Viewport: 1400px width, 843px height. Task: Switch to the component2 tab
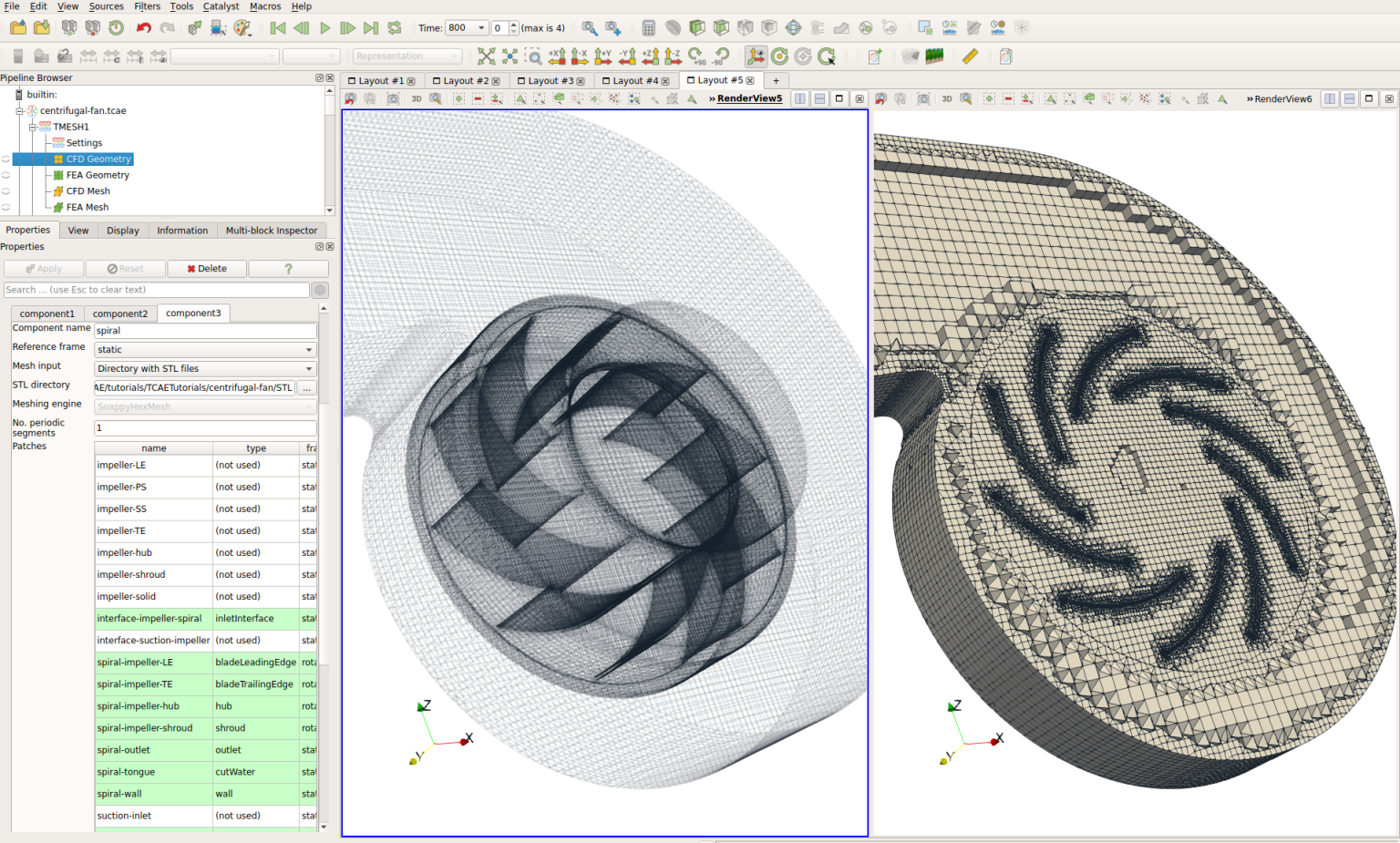click(121, 313)
